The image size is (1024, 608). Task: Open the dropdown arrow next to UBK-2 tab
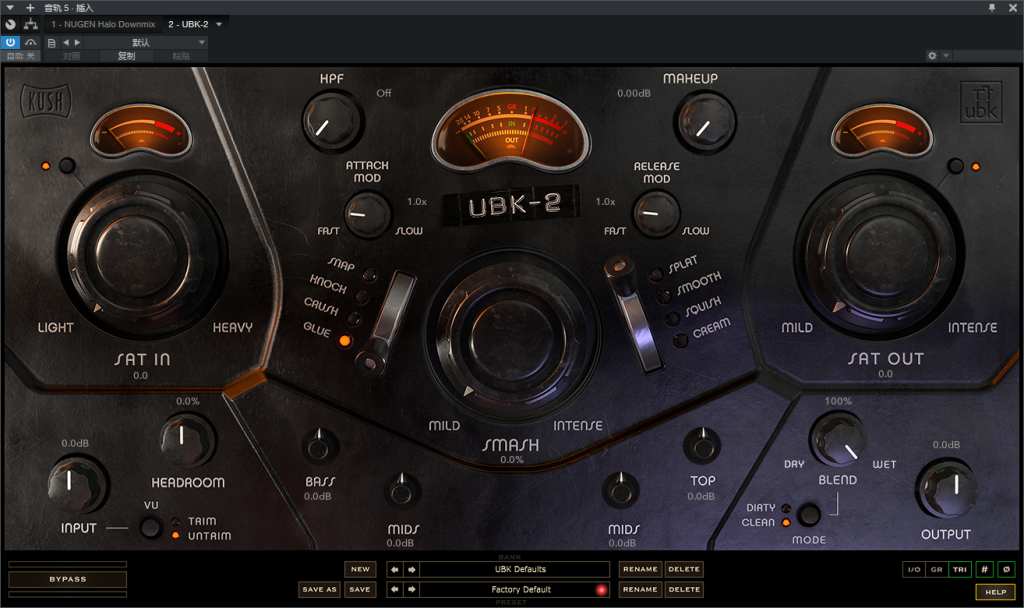[219, 25]
